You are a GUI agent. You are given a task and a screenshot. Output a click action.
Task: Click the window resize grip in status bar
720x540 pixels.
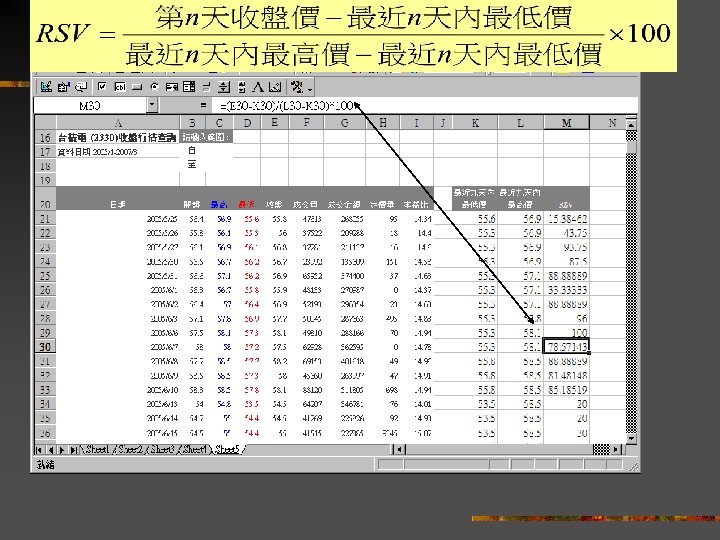[633, 467]
